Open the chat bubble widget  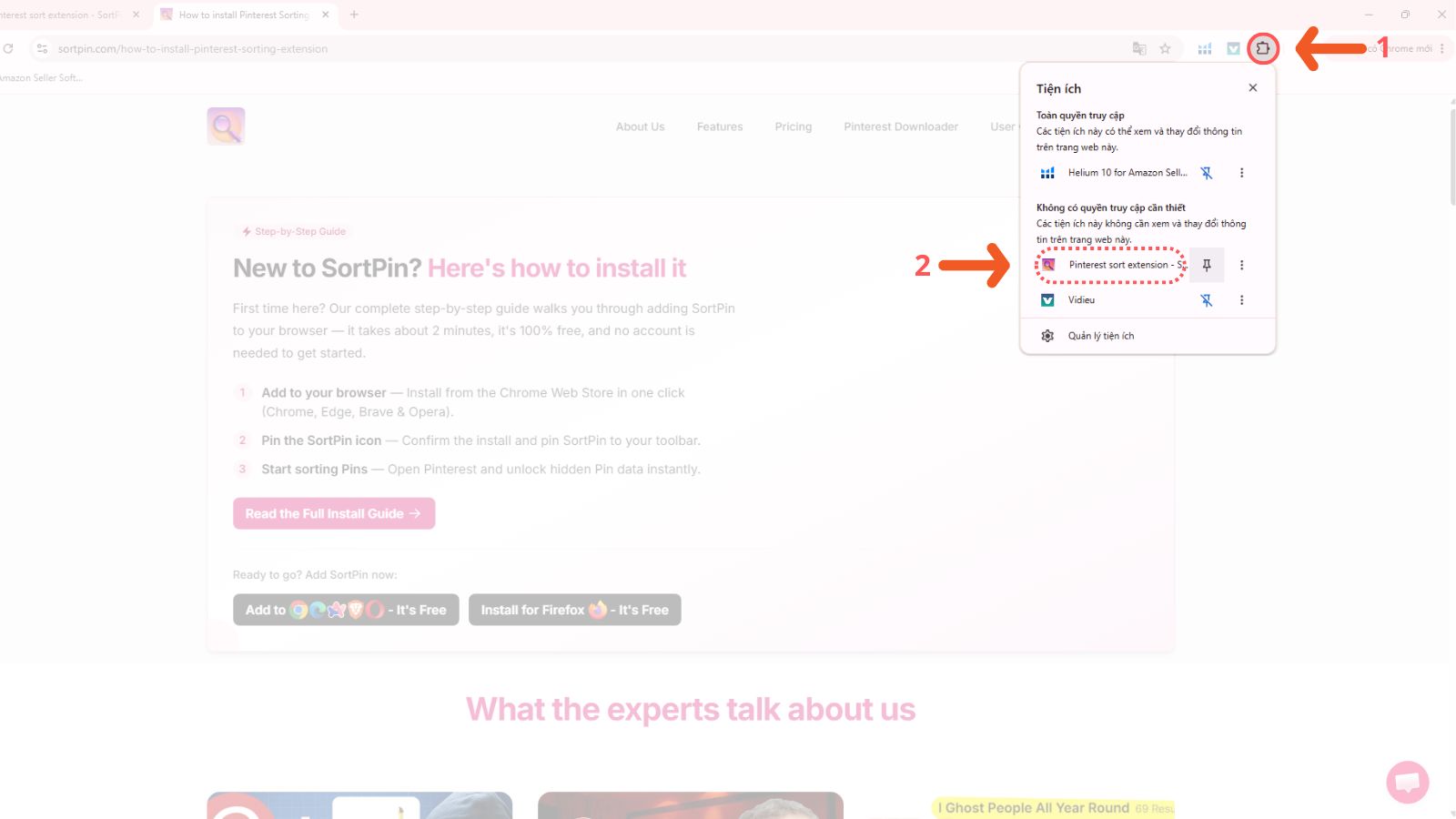1408,782
